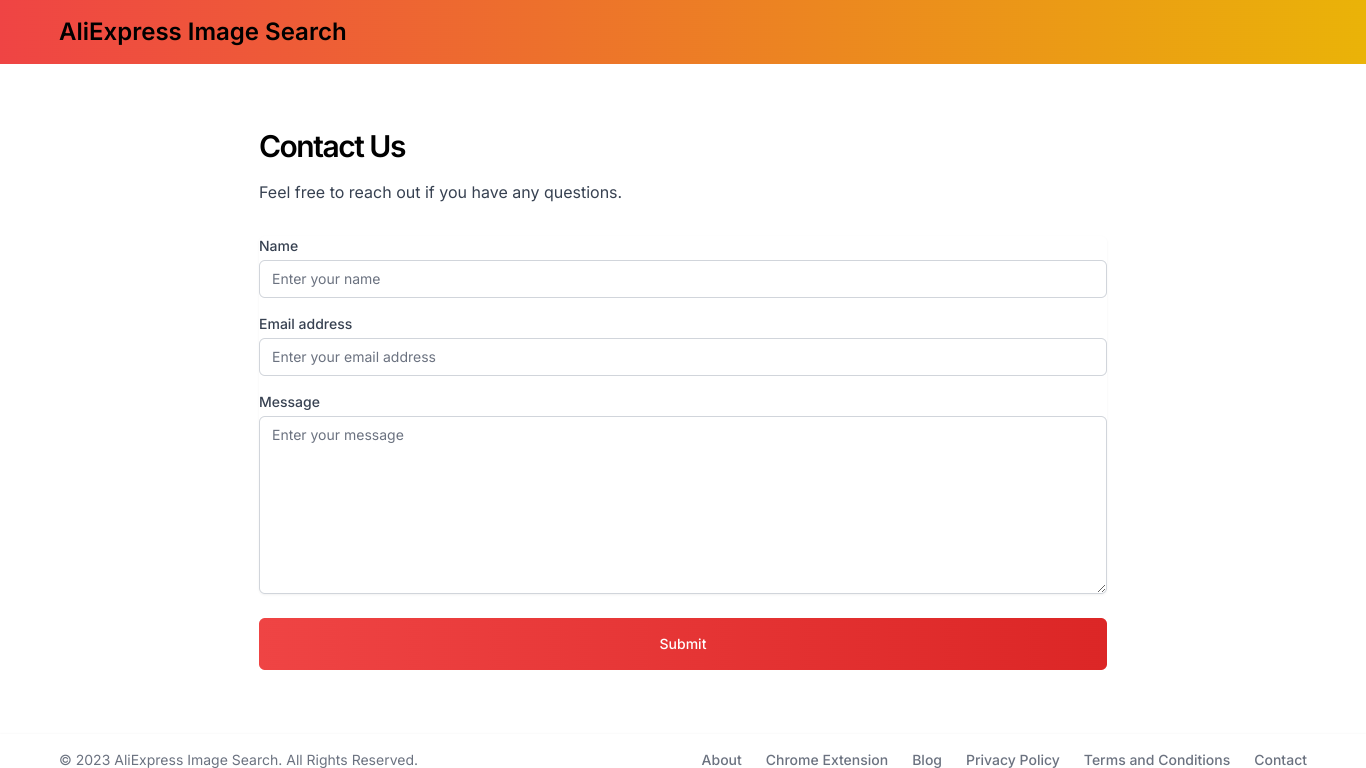
Task: Grab the Message box resize handle
Action: (x=1101, y=588)
